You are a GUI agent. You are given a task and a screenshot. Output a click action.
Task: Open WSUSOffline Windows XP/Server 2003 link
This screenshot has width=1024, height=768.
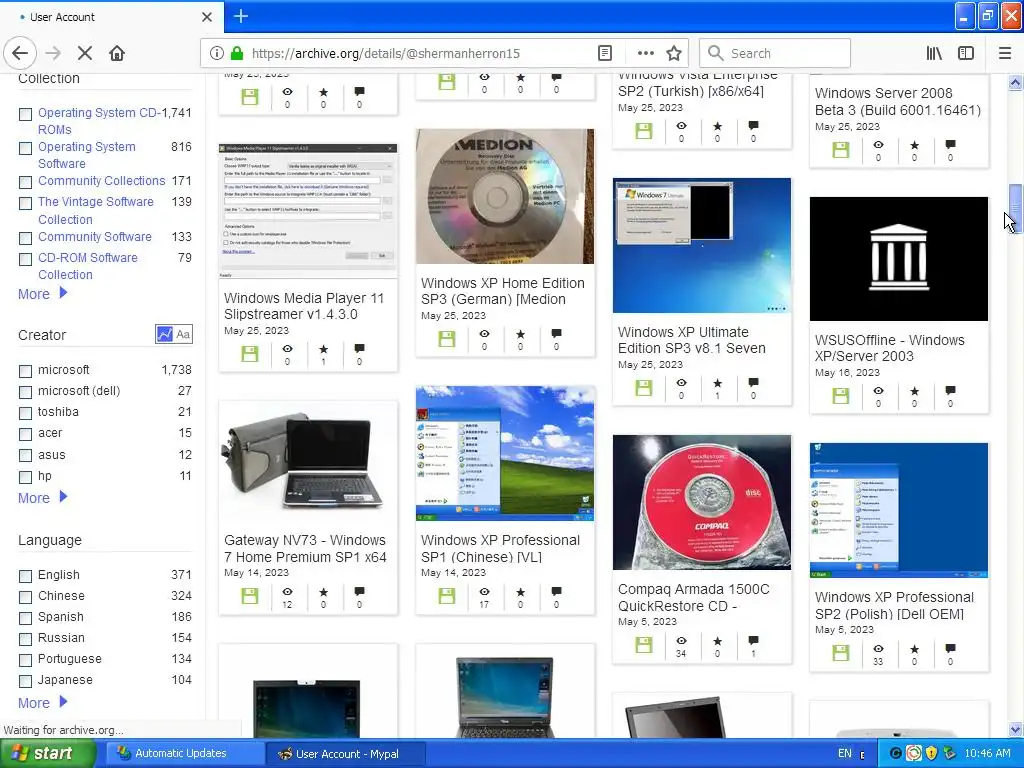(889, 348)
